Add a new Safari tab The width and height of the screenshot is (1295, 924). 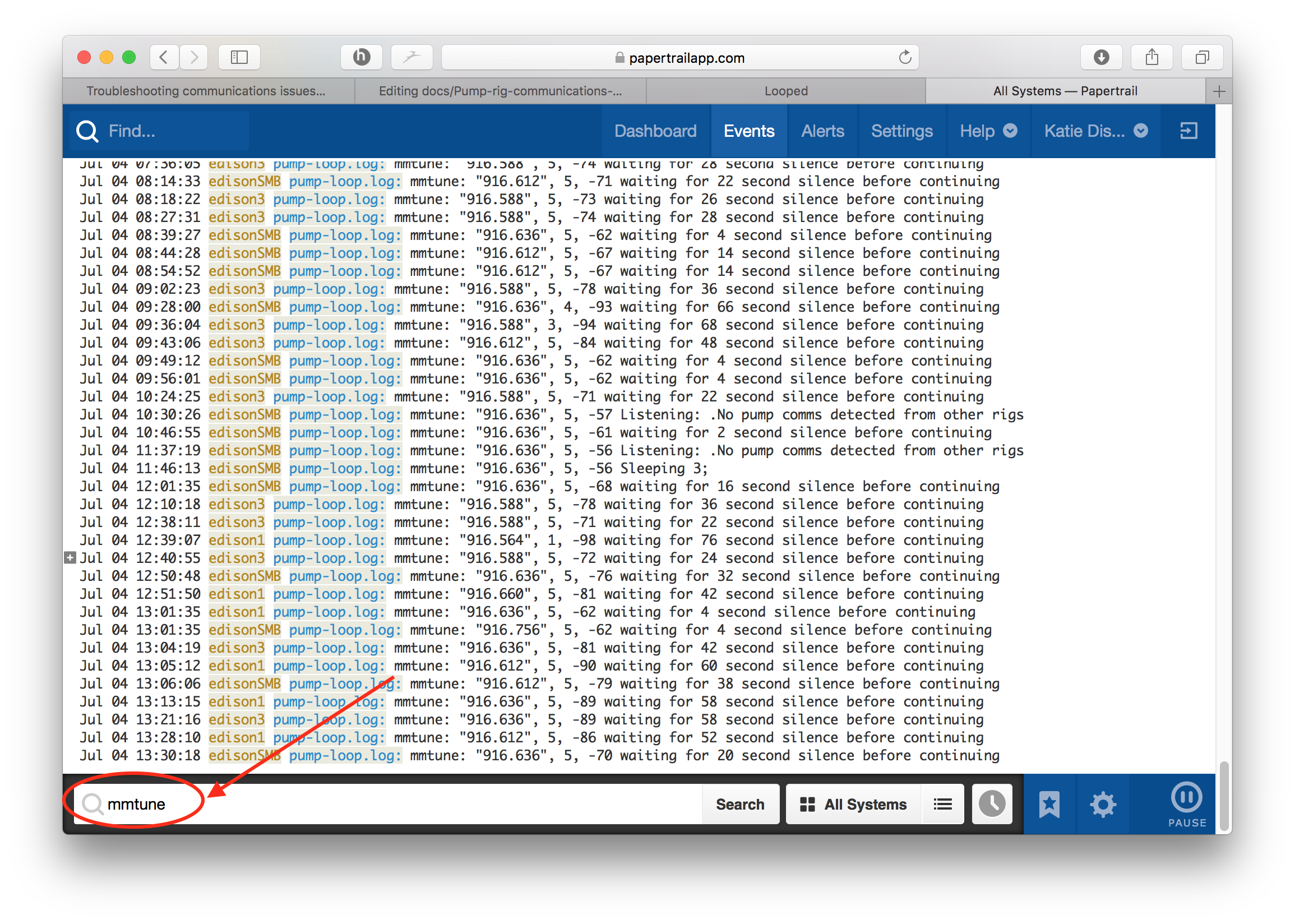tap(1219, 91)
